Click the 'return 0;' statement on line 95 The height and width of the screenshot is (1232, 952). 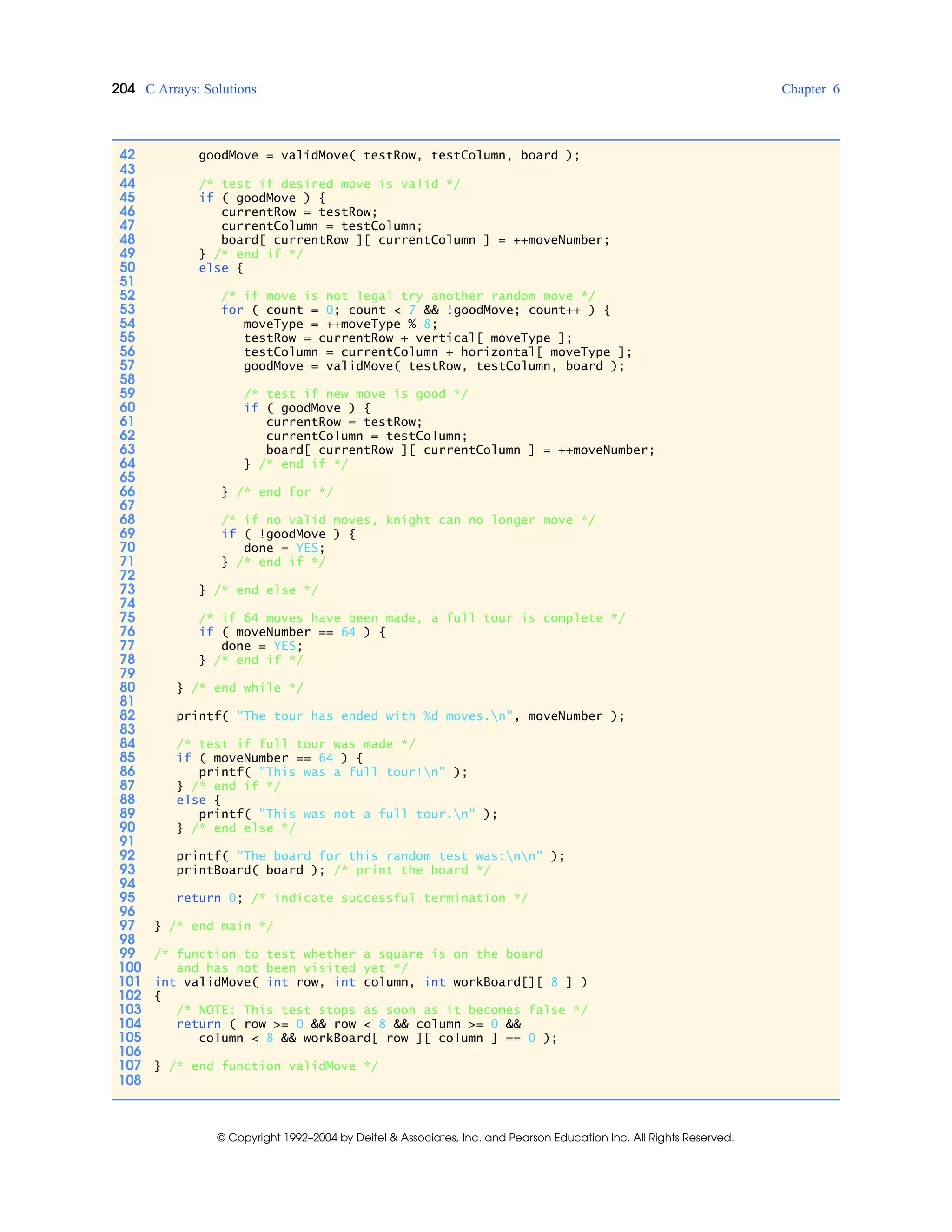(x=209, y=898)
